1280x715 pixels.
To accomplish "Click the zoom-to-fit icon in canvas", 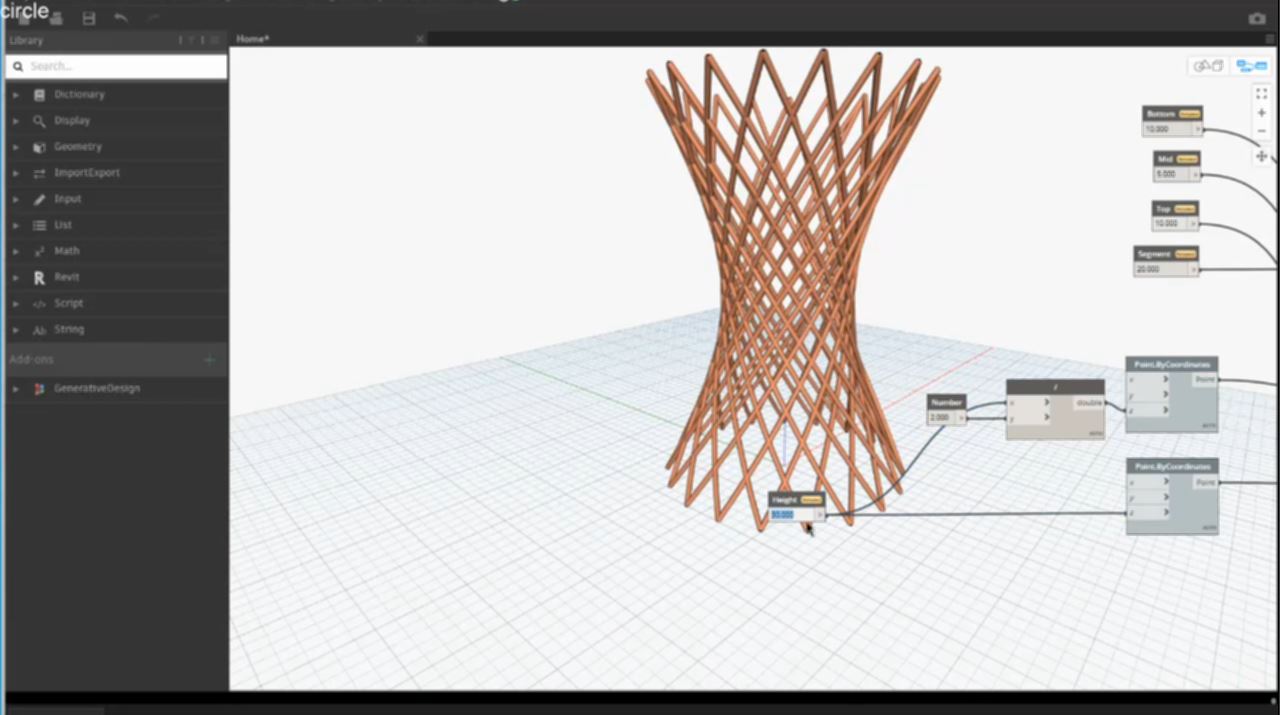I will click(1261, 93).
